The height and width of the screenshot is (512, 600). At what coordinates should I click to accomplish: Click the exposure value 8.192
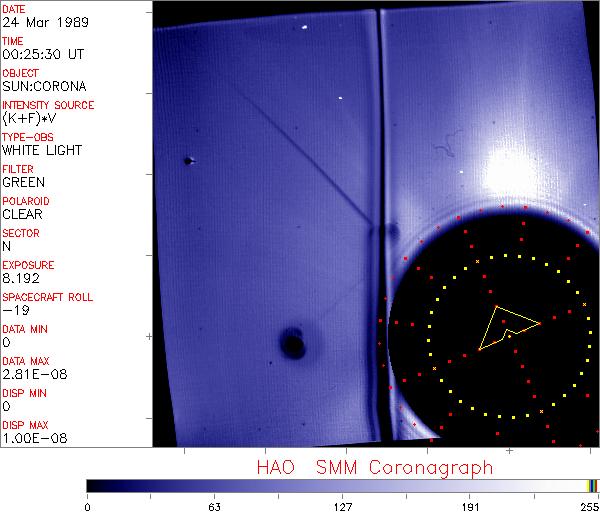[21, 279]
